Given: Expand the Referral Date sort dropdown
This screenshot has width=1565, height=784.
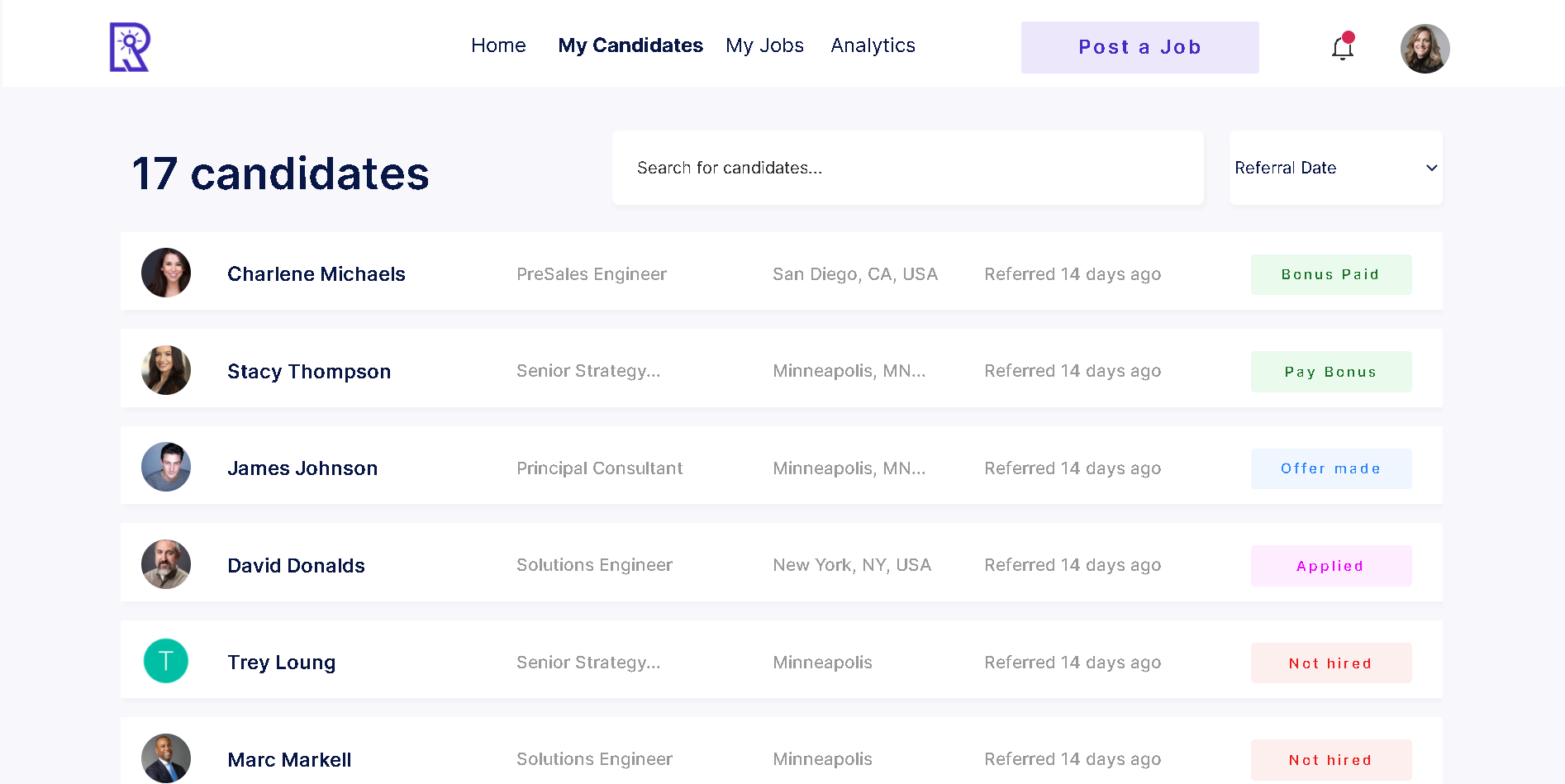Looking at the screenshot, I should pos(1335,168).
